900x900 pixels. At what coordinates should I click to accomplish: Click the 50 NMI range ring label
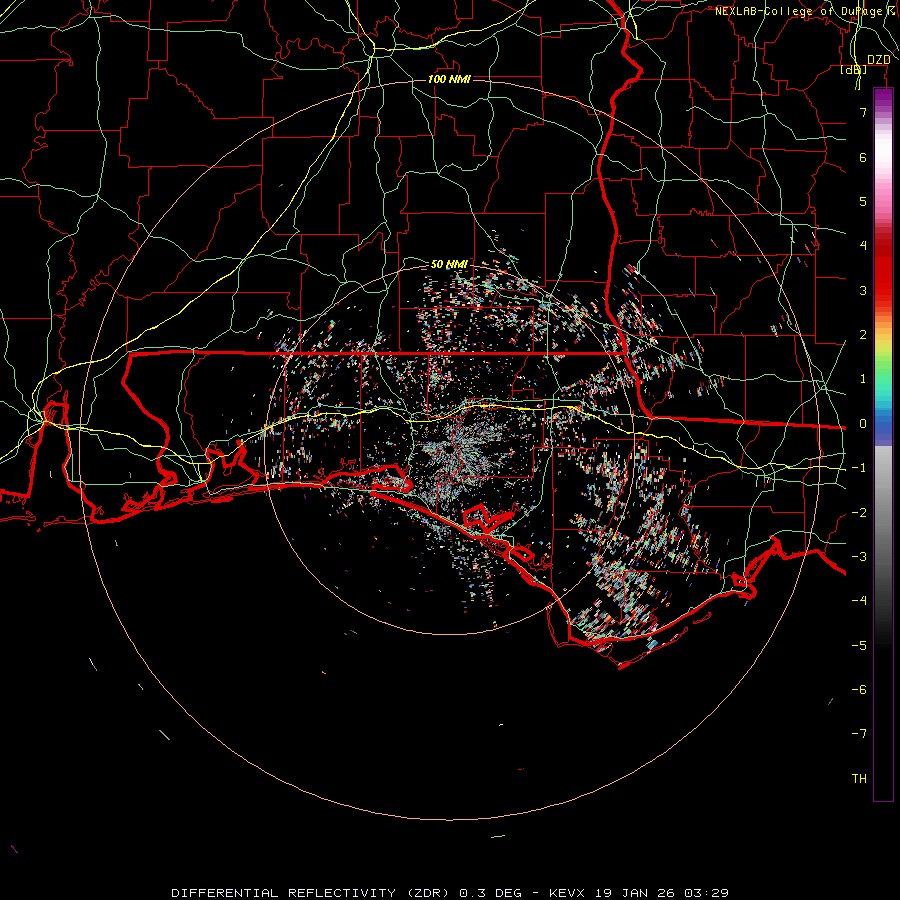click(449, 264)
